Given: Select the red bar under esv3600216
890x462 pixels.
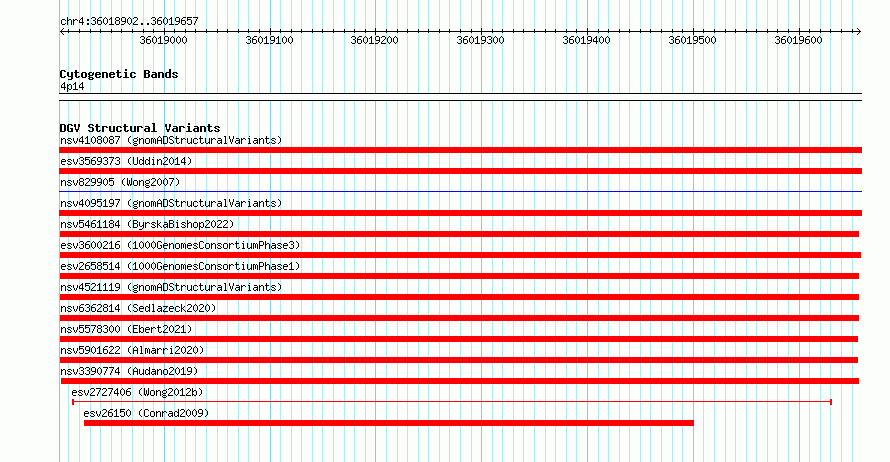Looking at the screenshot, I should pyautogui.click(x=460, y=255).
